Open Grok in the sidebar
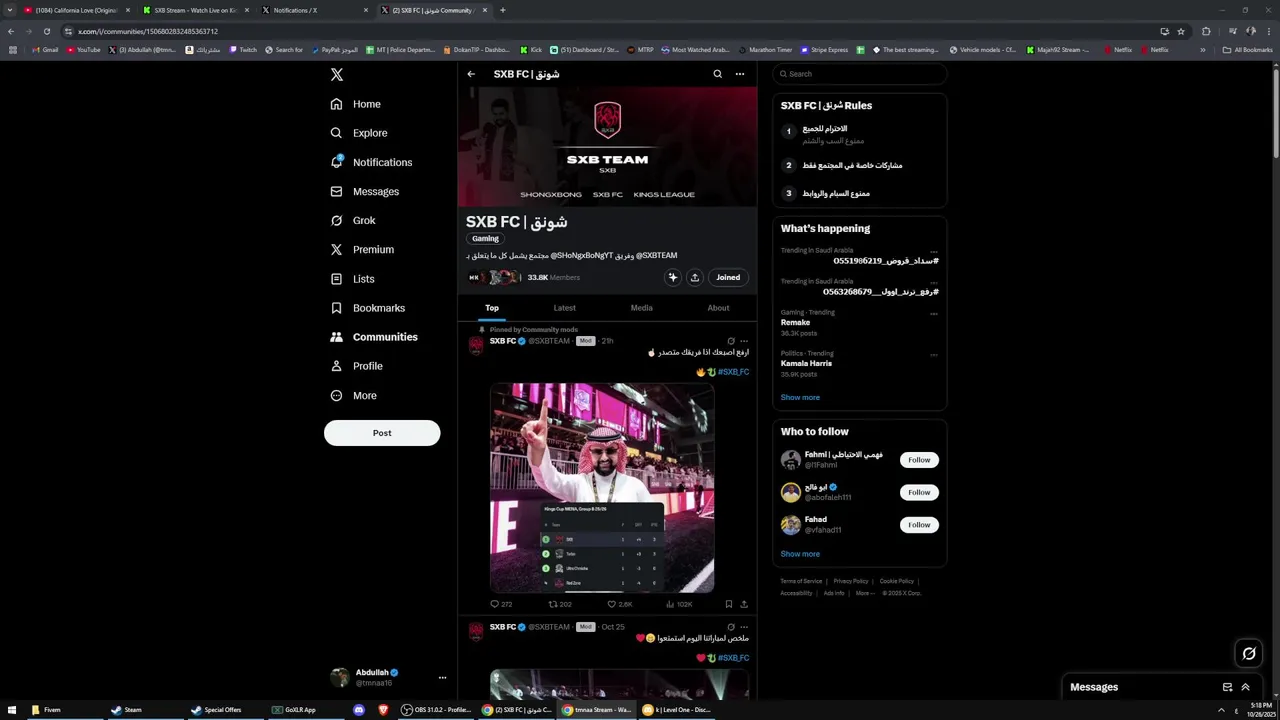This screenshot has height=720, width=1280. click(352, 220)
